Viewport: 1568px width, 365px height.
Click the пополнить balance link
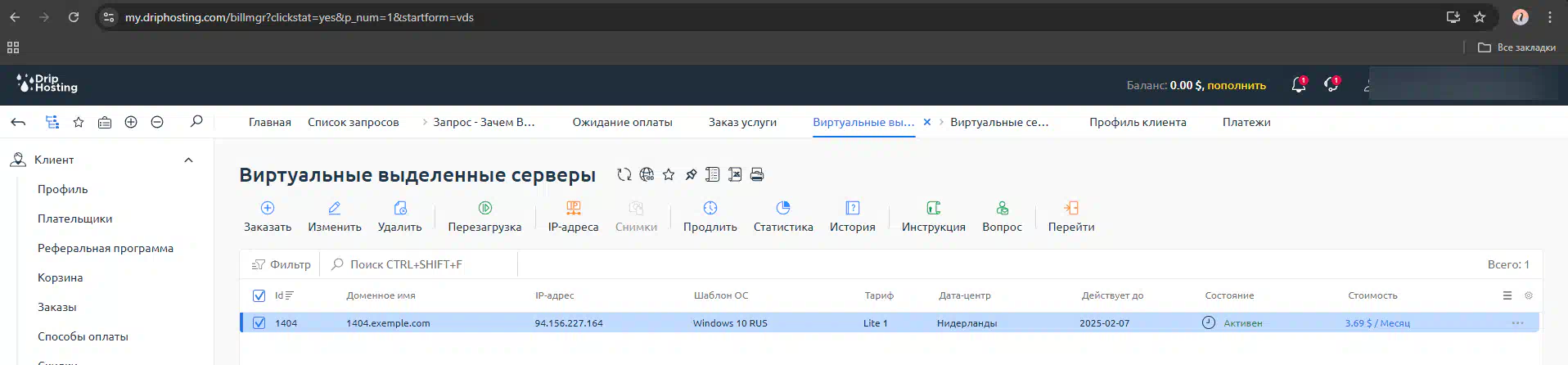point(1237,85)
